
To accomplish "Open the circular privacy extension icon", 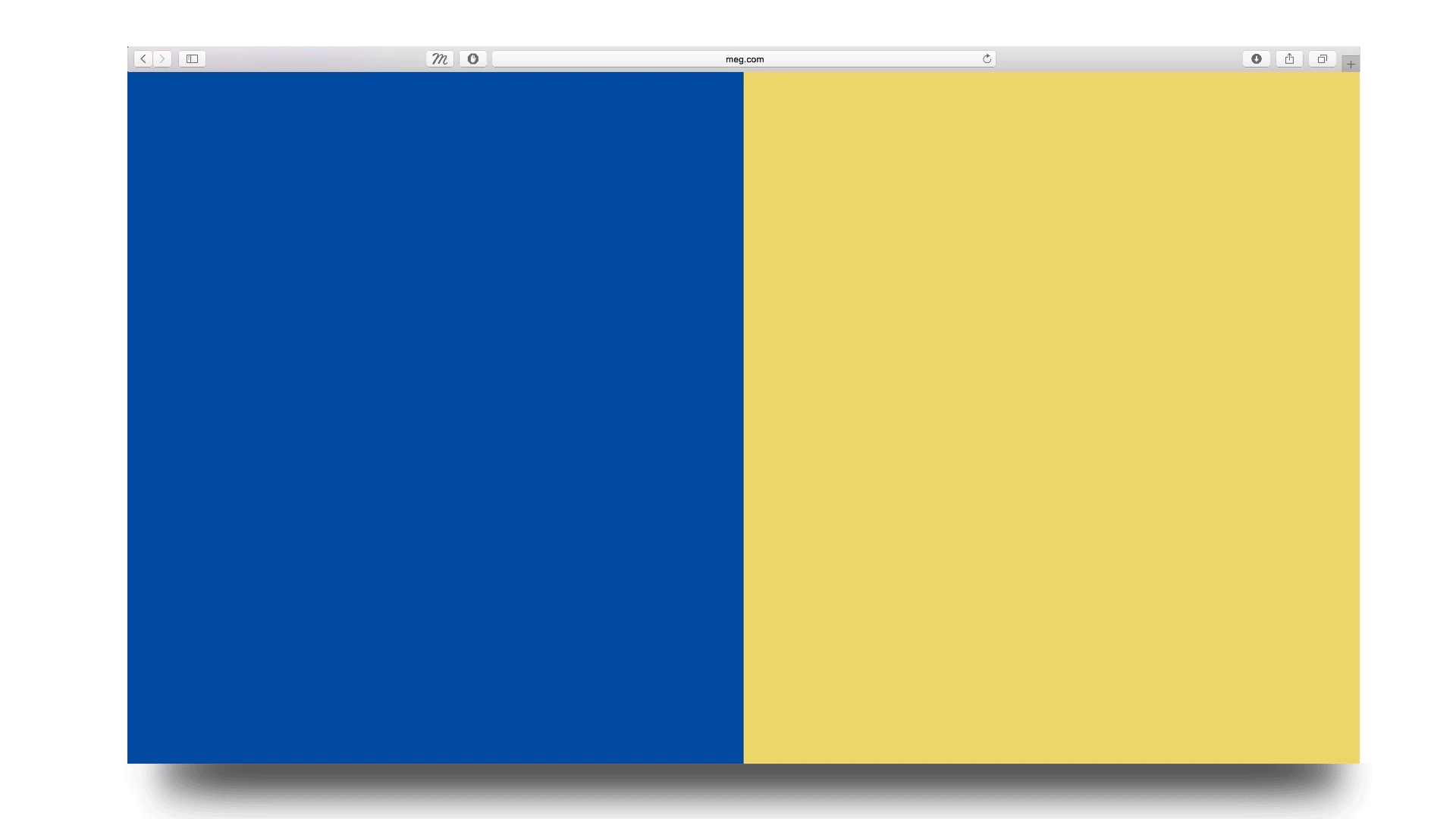I will (x=473, y=59).
